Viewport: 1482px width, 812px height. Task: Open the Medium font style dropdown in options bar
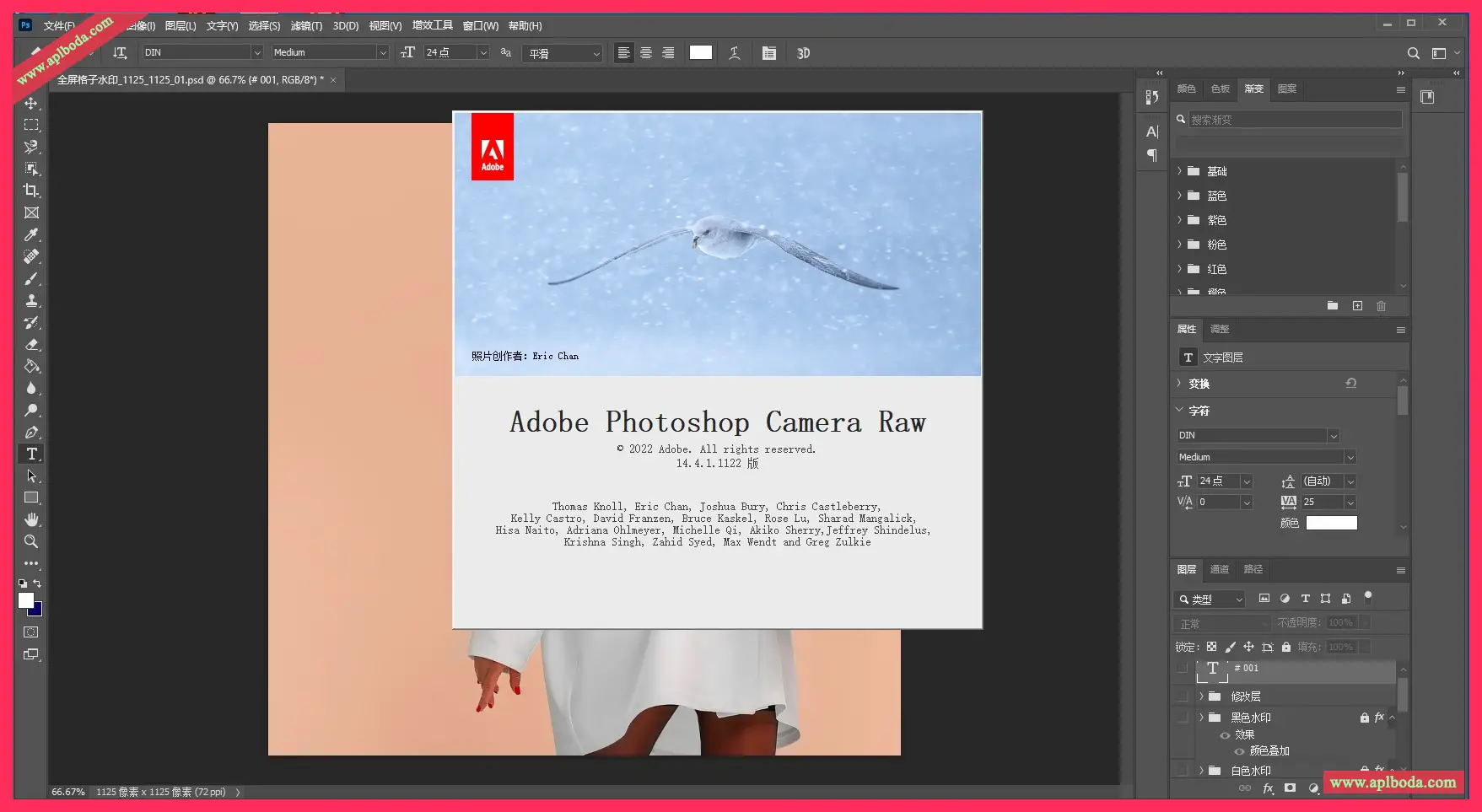(382, 52)
